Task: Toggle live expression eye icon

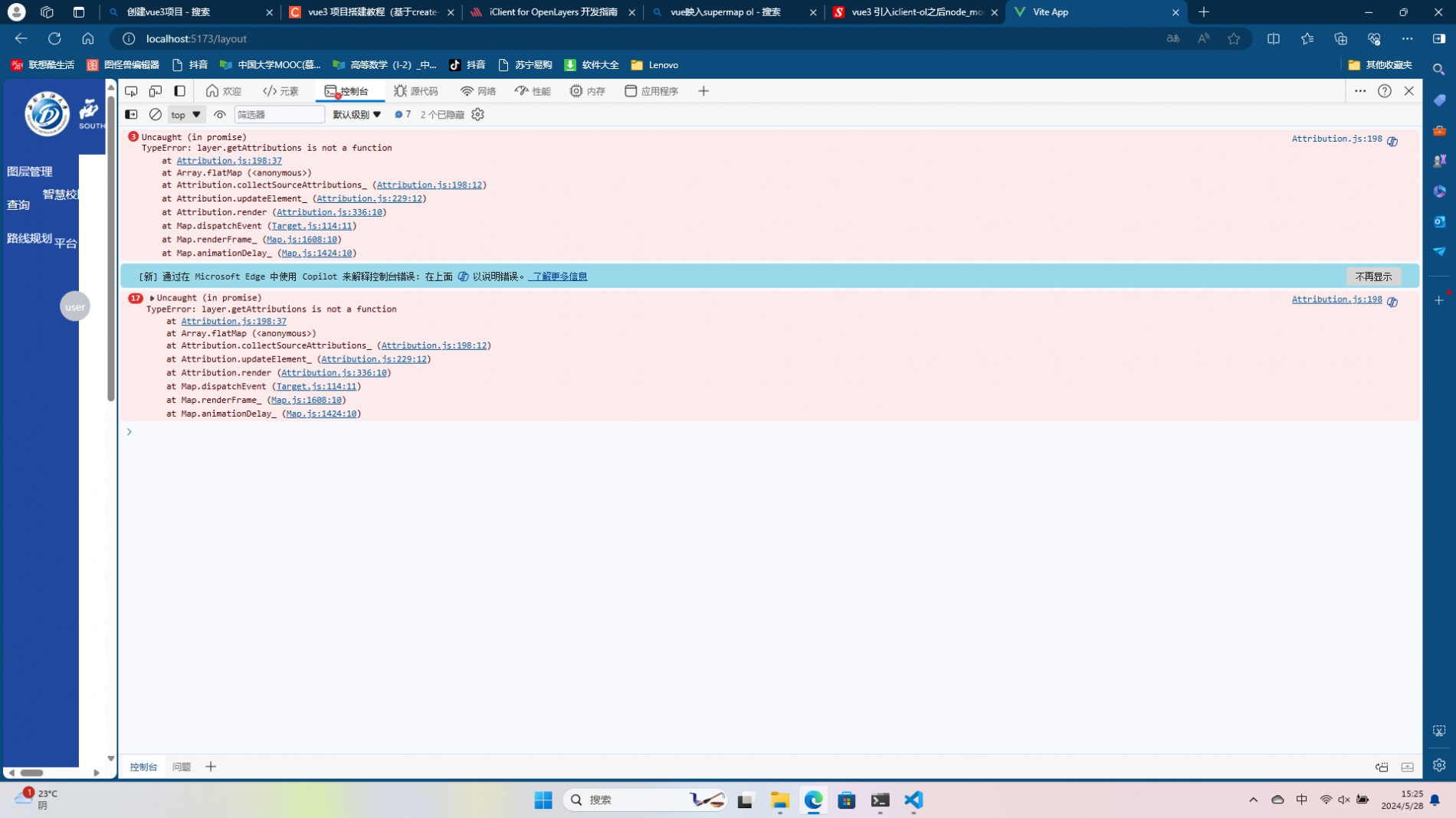Action: [220, 114]
